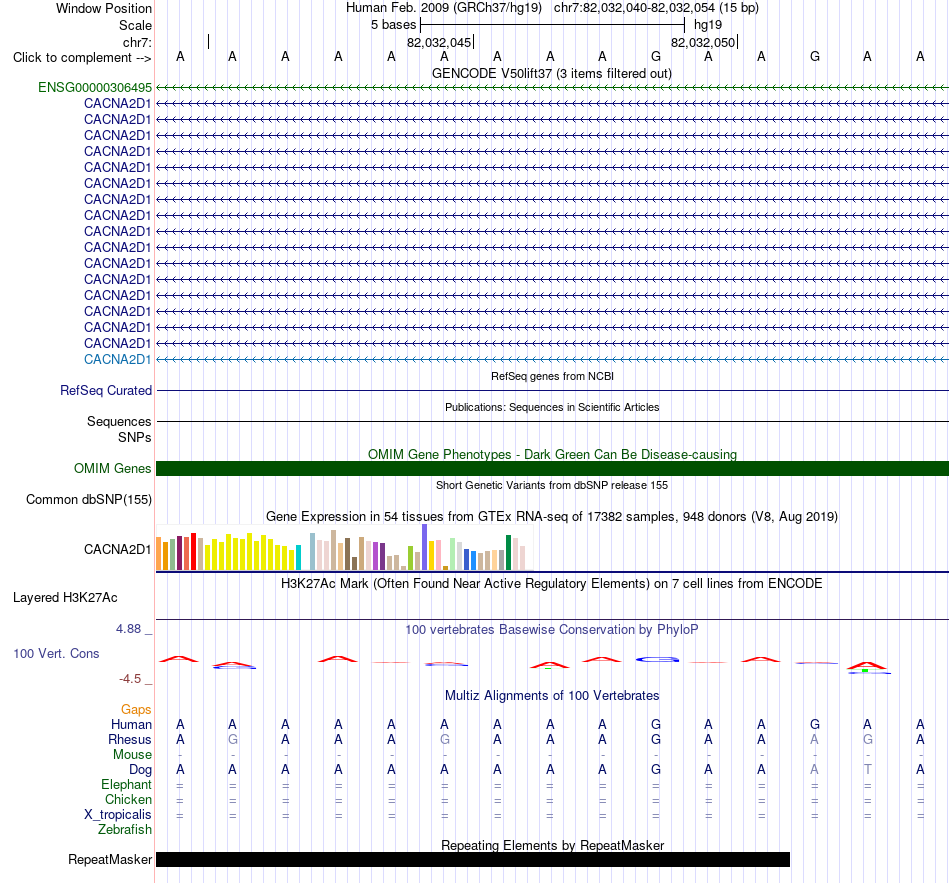Click the Chicken species row label

(x=128, y=799)
